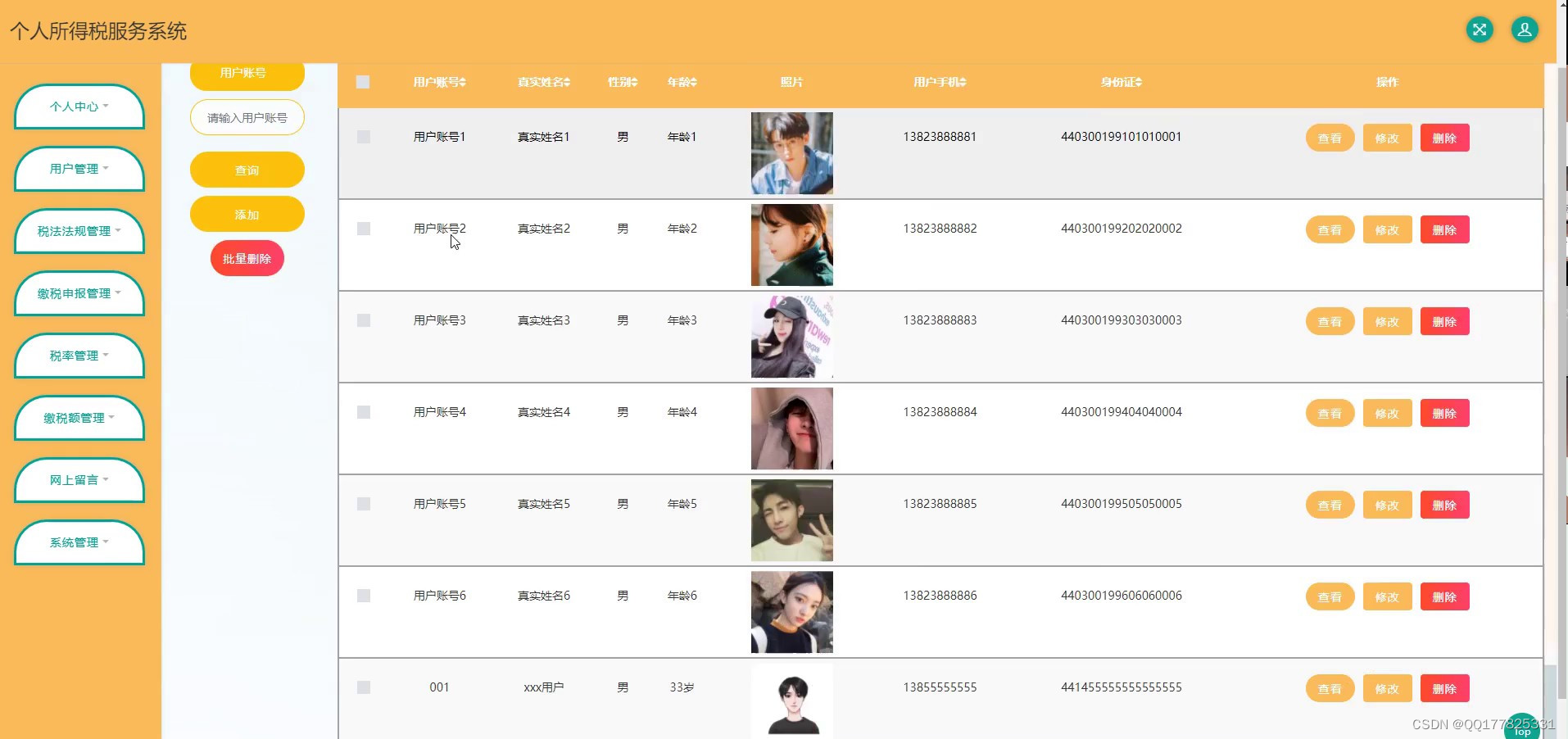Image resolution: width=1568 pixels, height=739 pixels.
Task: Click 修改 for 用户账号3 row
Action: point(1388,321)
